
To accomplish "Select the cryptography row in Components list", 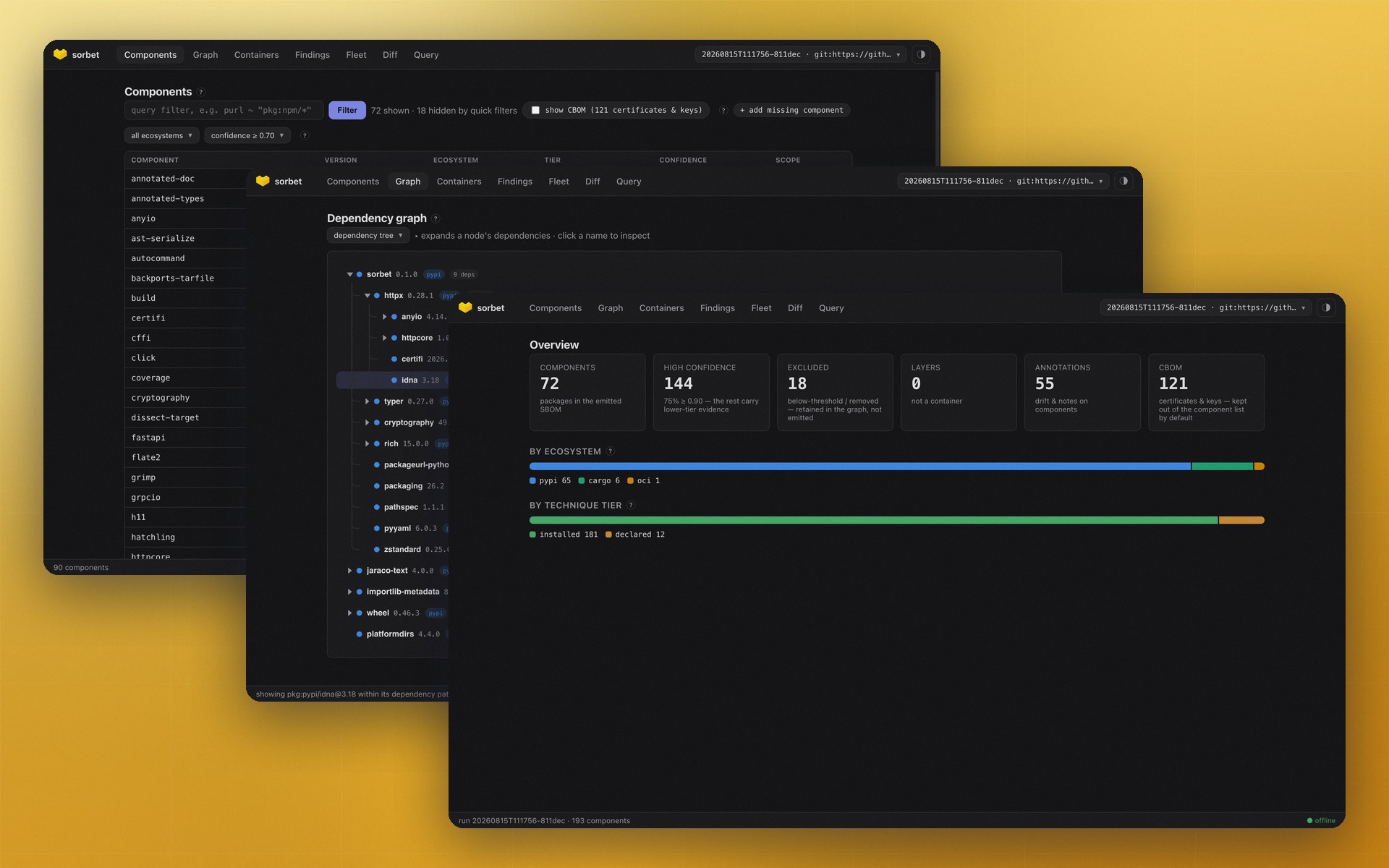I will click(x=185, y=398).
